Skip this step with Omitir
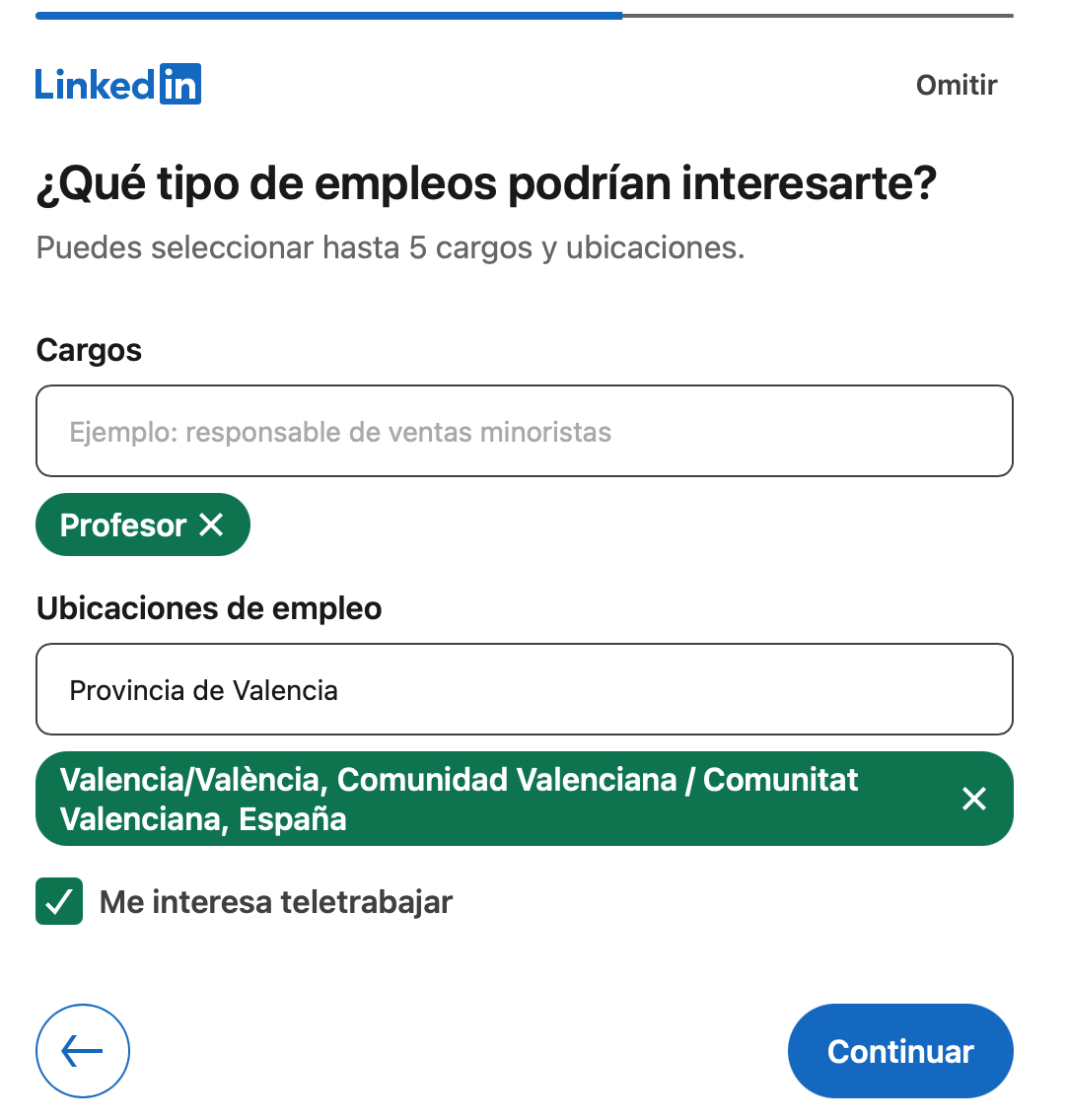Viewport: 1067px width, 1120px height. (x=957, y=85)
